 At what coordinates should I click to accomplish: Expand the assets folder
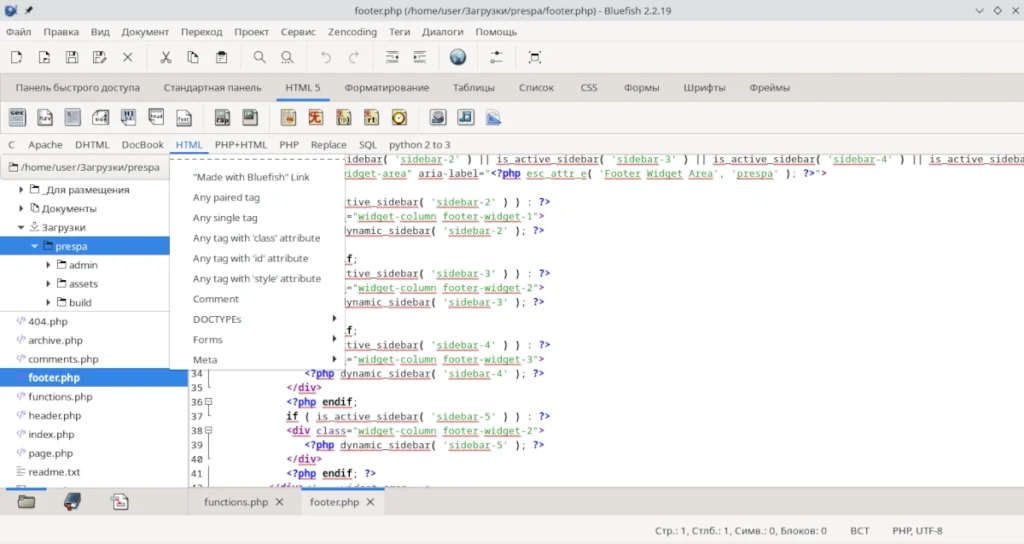pyautogui.click(x=48, y=284)
